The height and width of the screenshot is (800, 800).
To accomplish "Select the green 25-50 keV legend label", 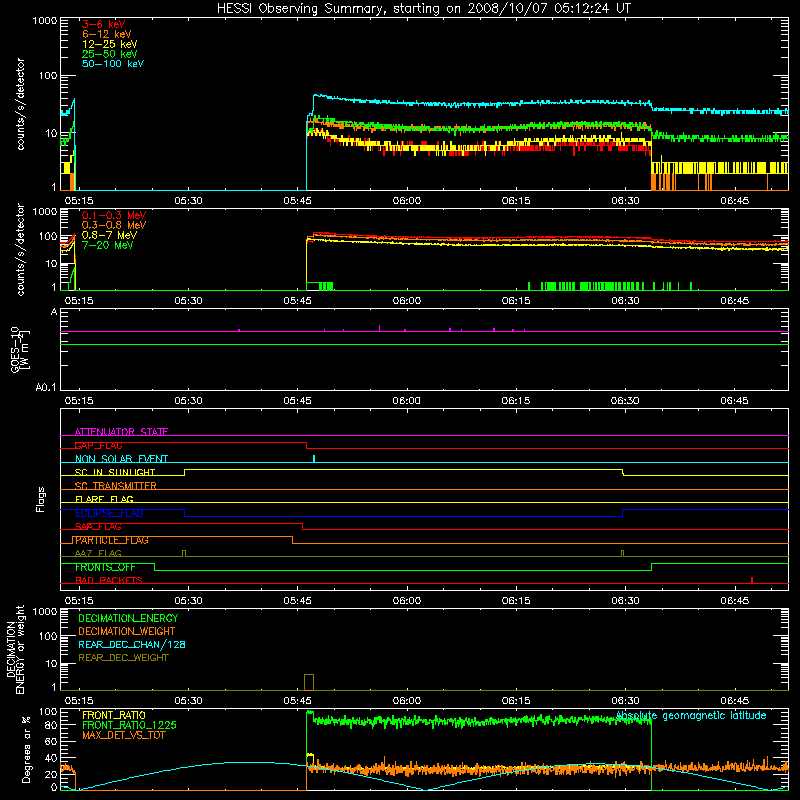I will [x=109, y=54].
